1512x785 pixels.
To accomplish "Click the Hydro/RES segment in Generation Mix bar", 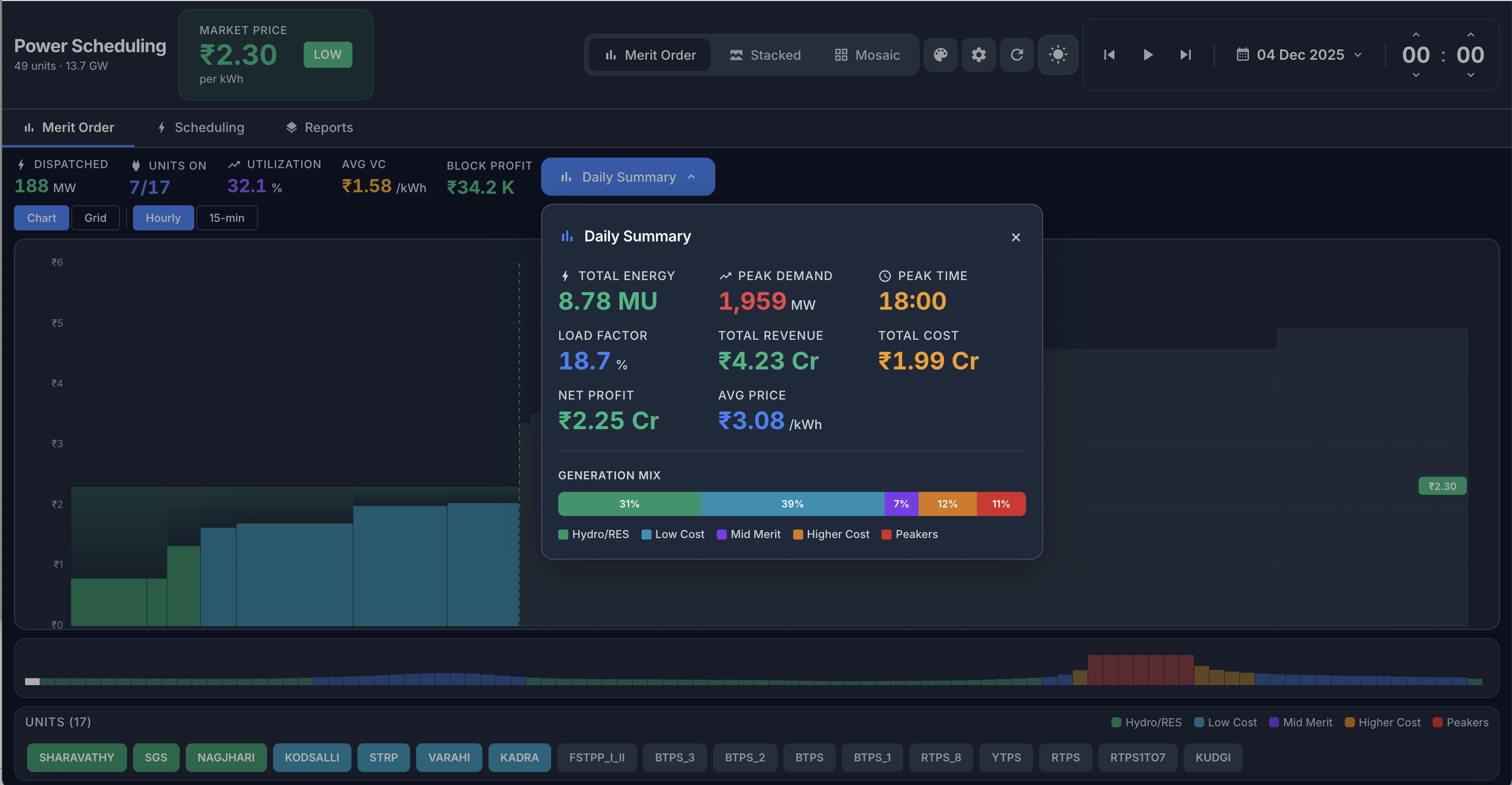I will [628, 503].
